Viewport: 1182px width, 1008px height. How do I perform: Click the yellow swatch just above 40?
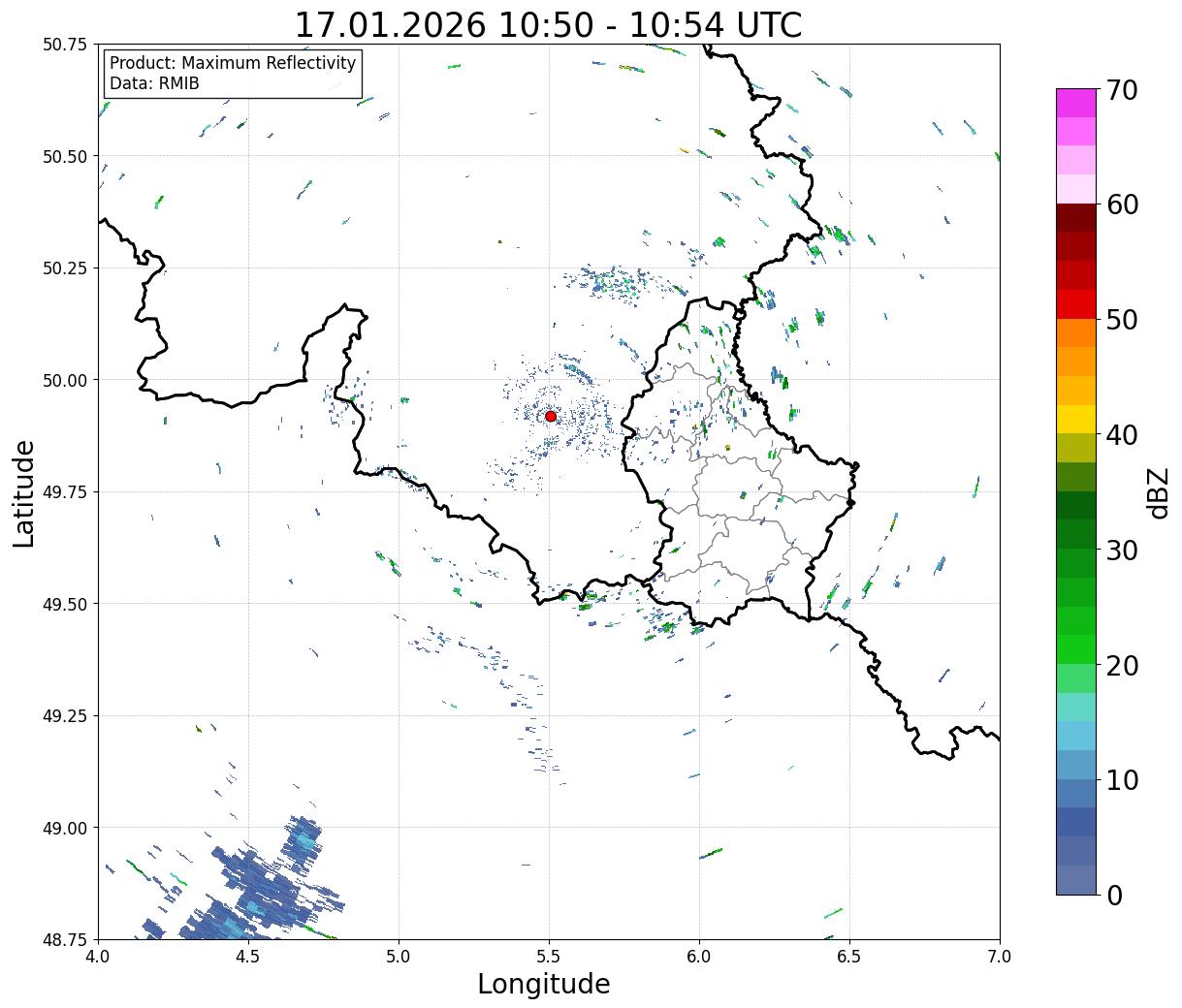pos(1076,419)
